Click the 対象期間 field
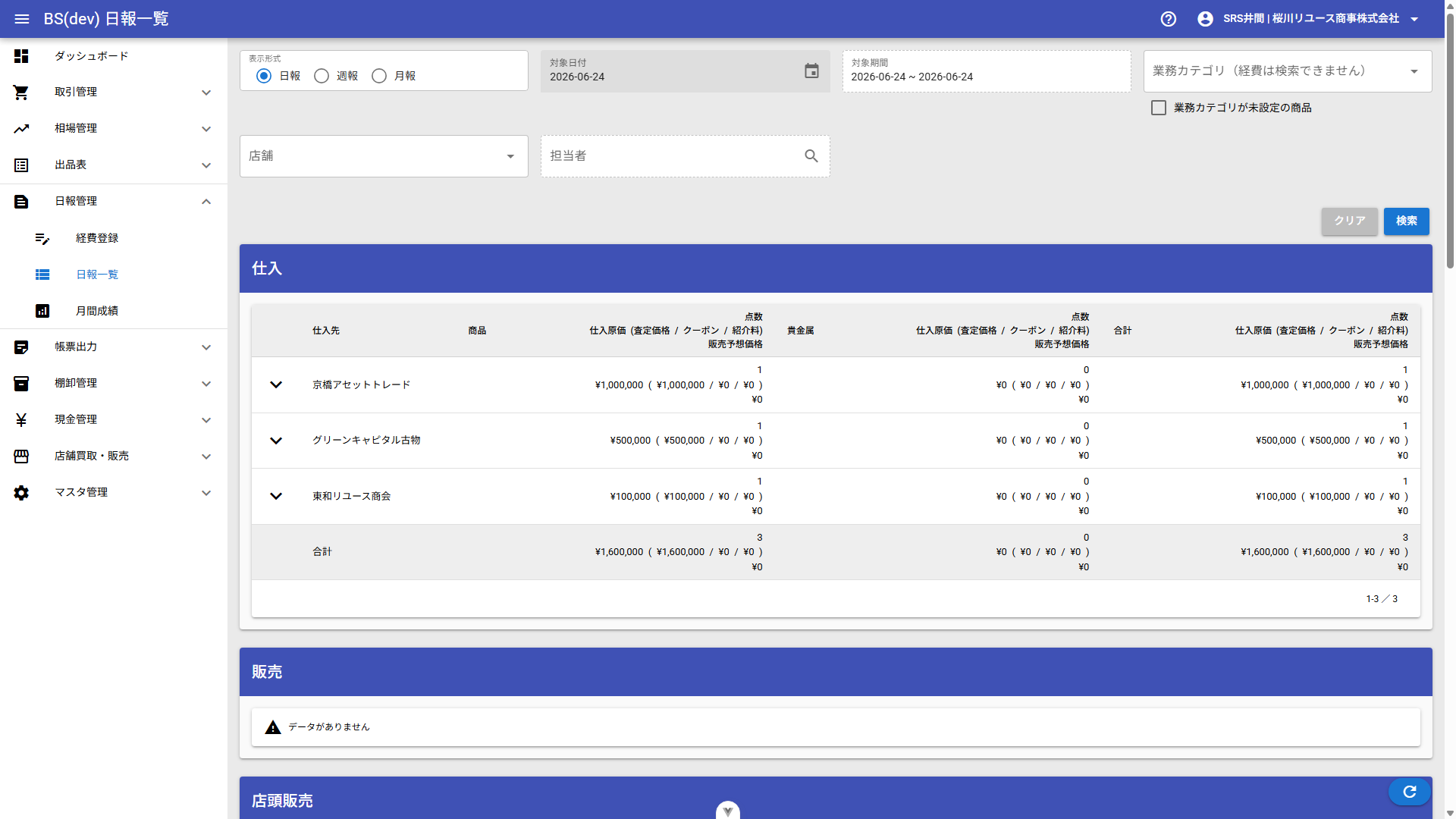 tap(987, 71)
